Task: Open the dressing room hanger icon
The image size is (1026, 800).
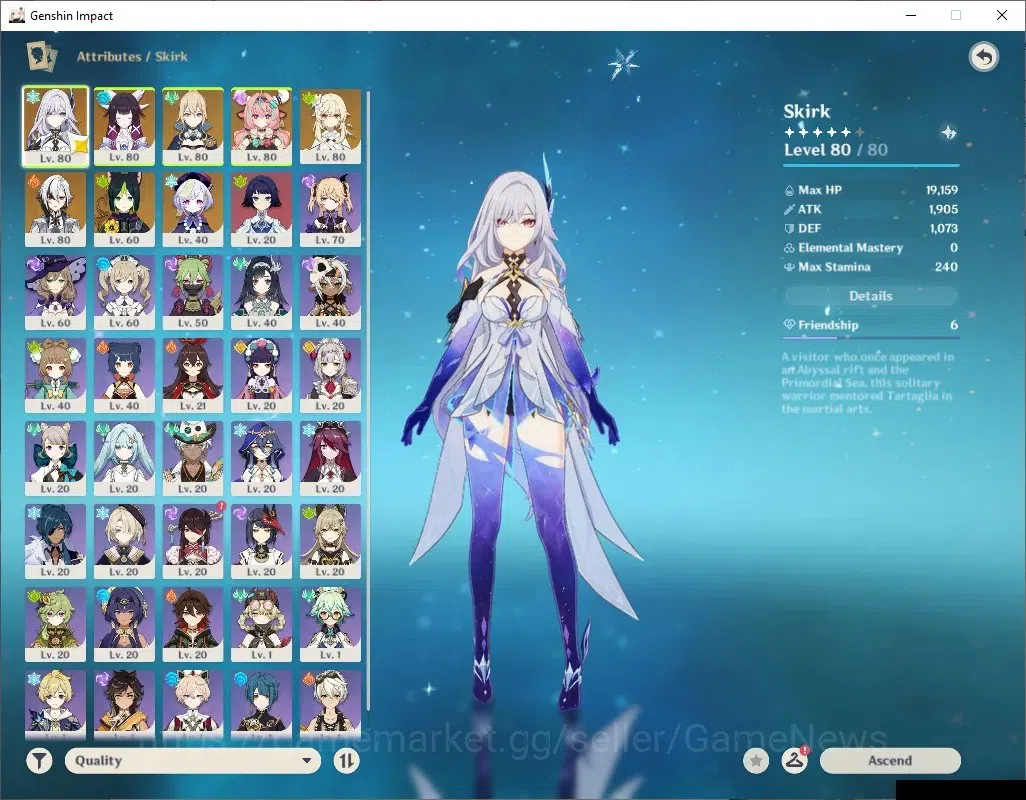Action: (x=794, y=761)
